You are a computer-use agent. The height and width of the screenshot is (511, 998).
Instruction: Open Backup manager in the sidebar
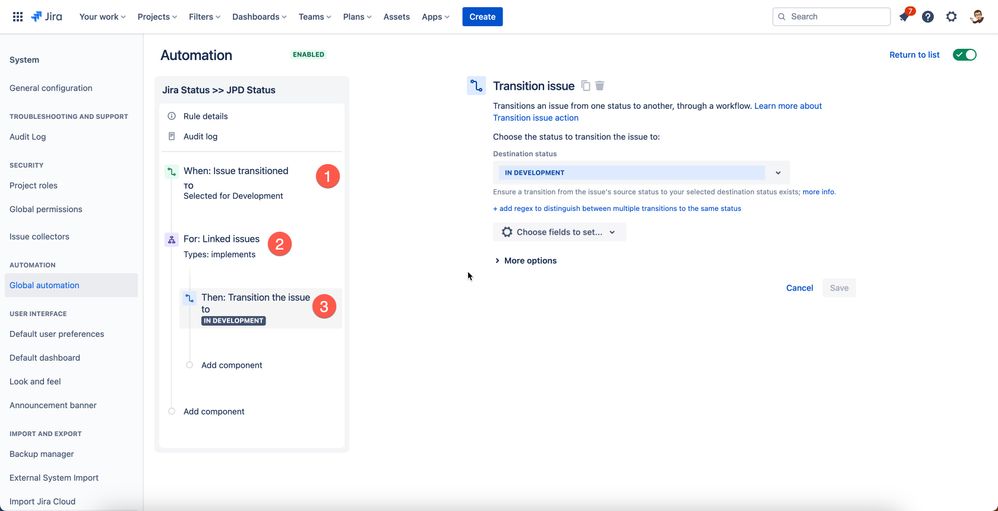[41, 454]
